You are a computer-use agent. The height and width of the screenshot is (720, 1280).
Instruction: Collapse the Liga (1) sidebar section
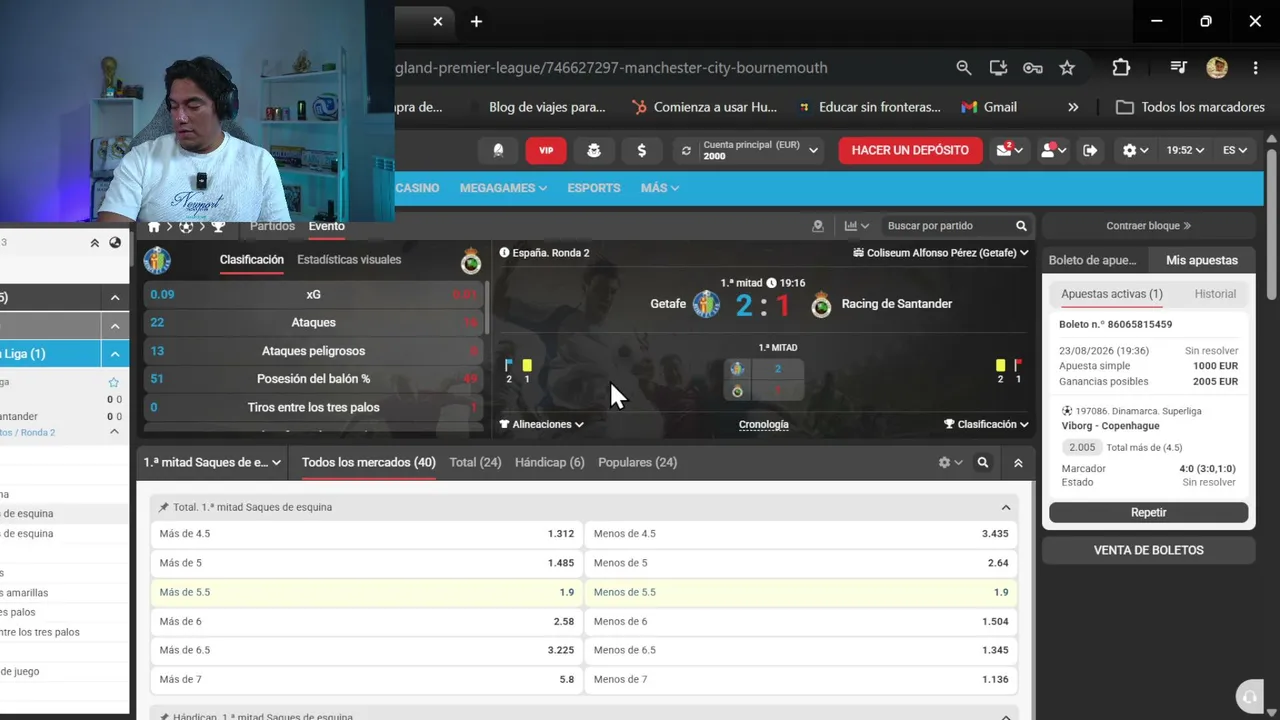tap(115, 354)
